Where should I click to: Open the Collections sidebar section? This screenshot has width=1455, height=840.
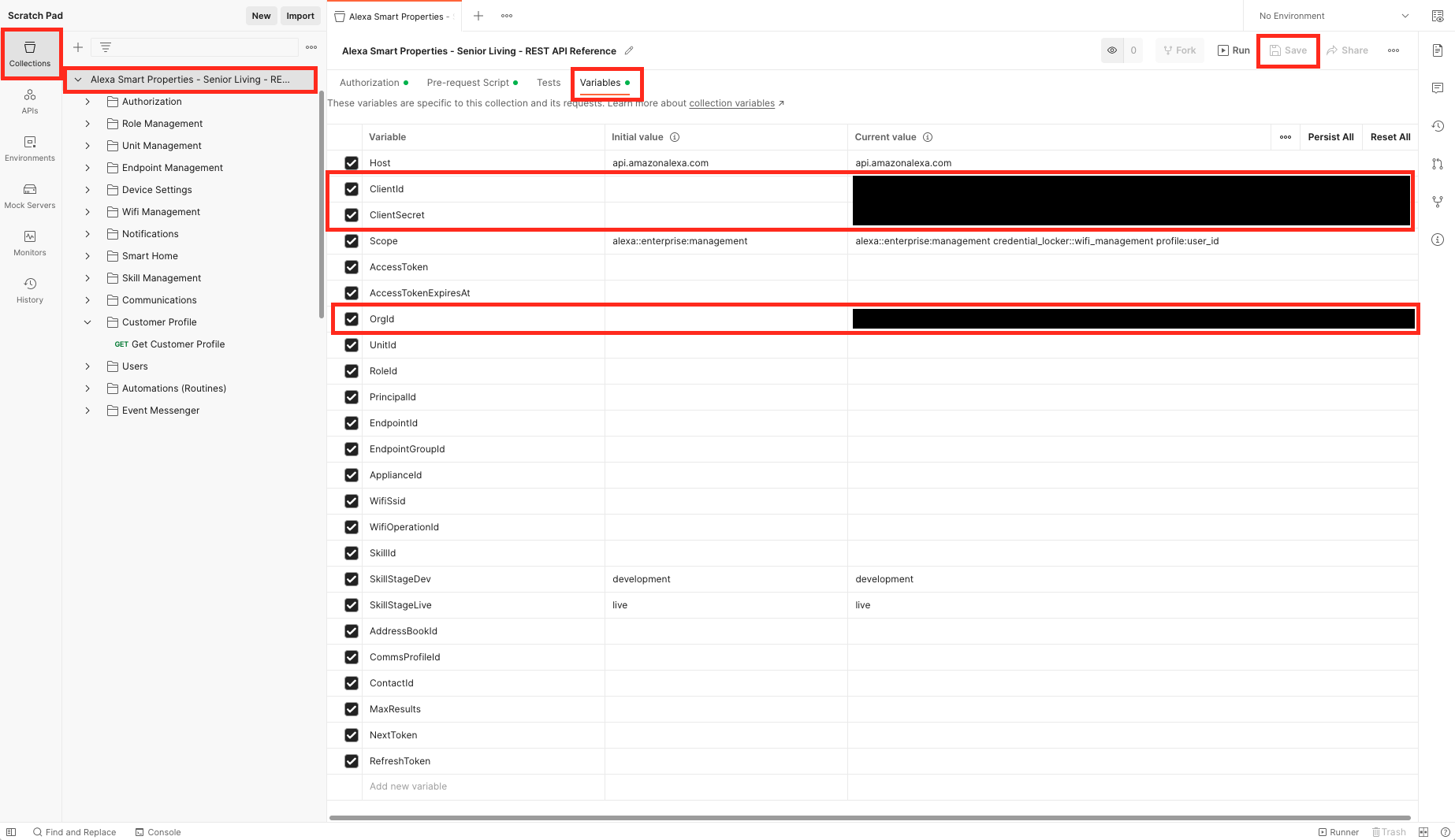[x=30, y=54]
